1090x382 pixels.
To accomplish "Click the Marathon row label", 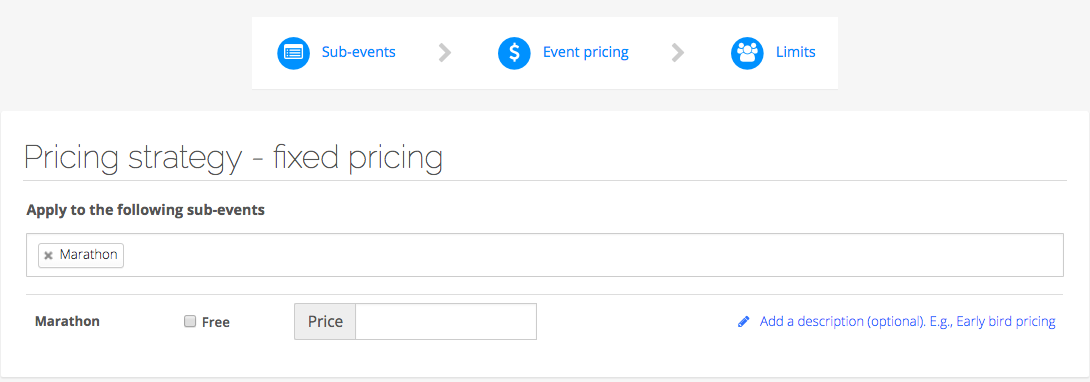I will [x=67, y=322].
